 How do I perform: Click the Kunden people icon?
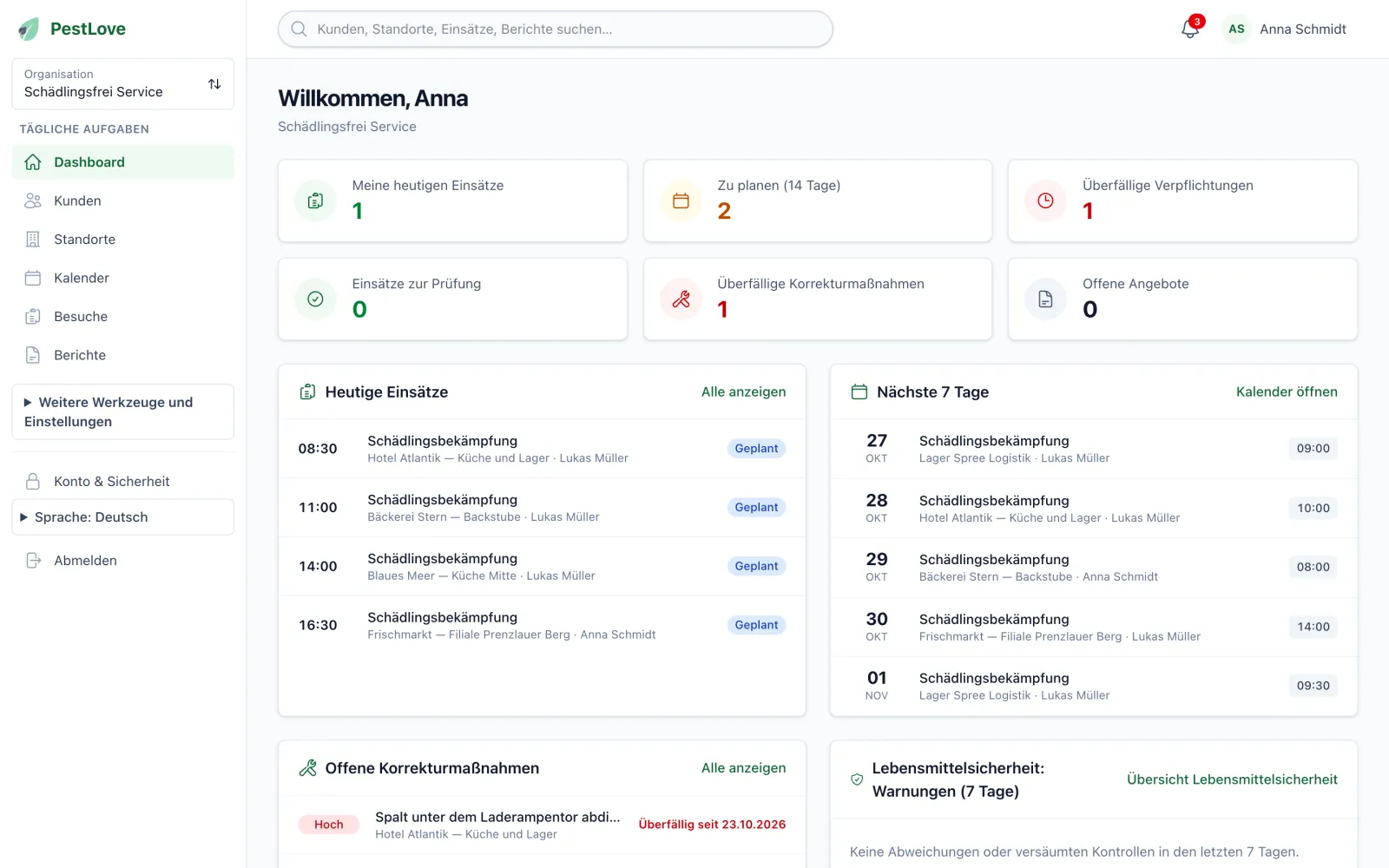coord(33,201)
